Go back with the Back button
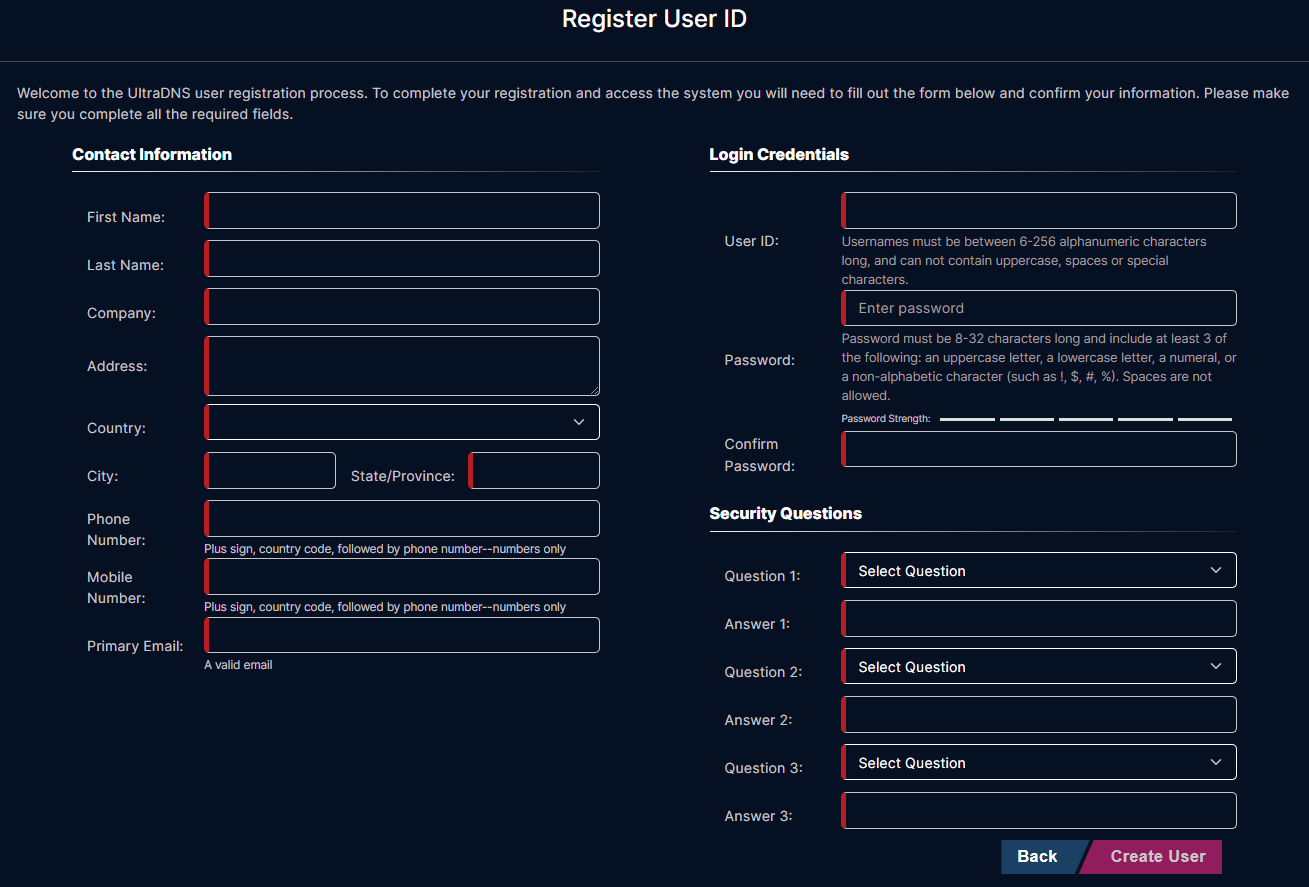Image resolution: width=1309 pixels, height=887 pixels. [x=1040, y=857]
